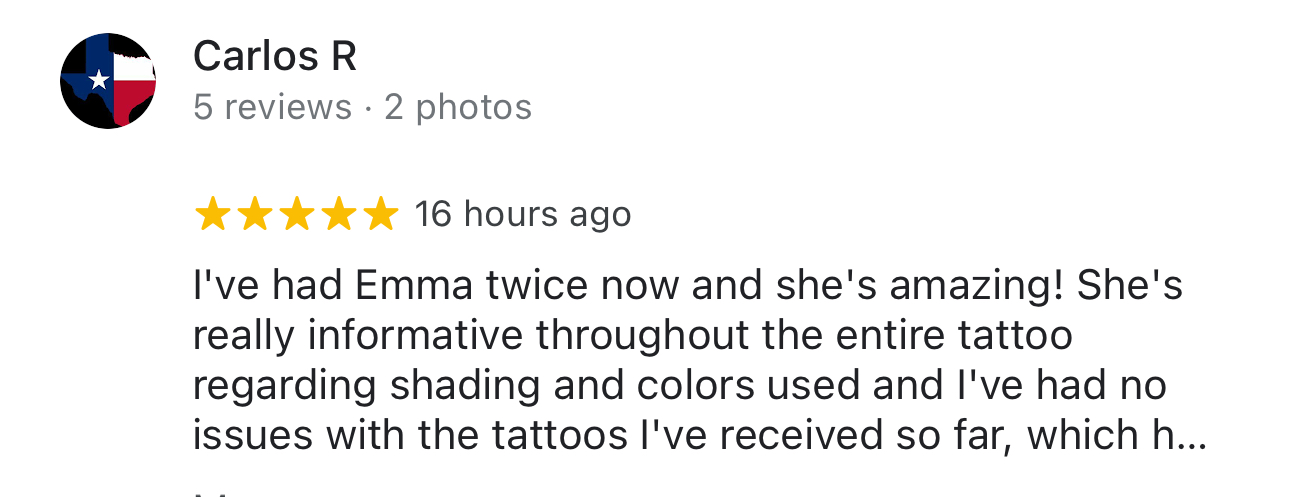View Carlos R's 5 reviews
The image size is (1290, 497).
point(272,107)
